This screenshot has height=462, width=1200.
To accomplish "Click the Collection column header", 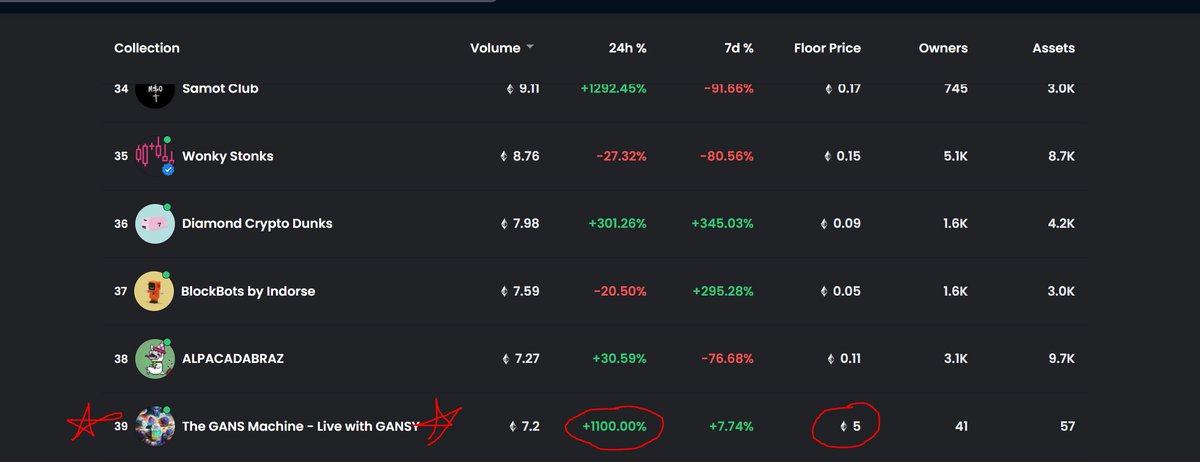I will coord(147,48).
